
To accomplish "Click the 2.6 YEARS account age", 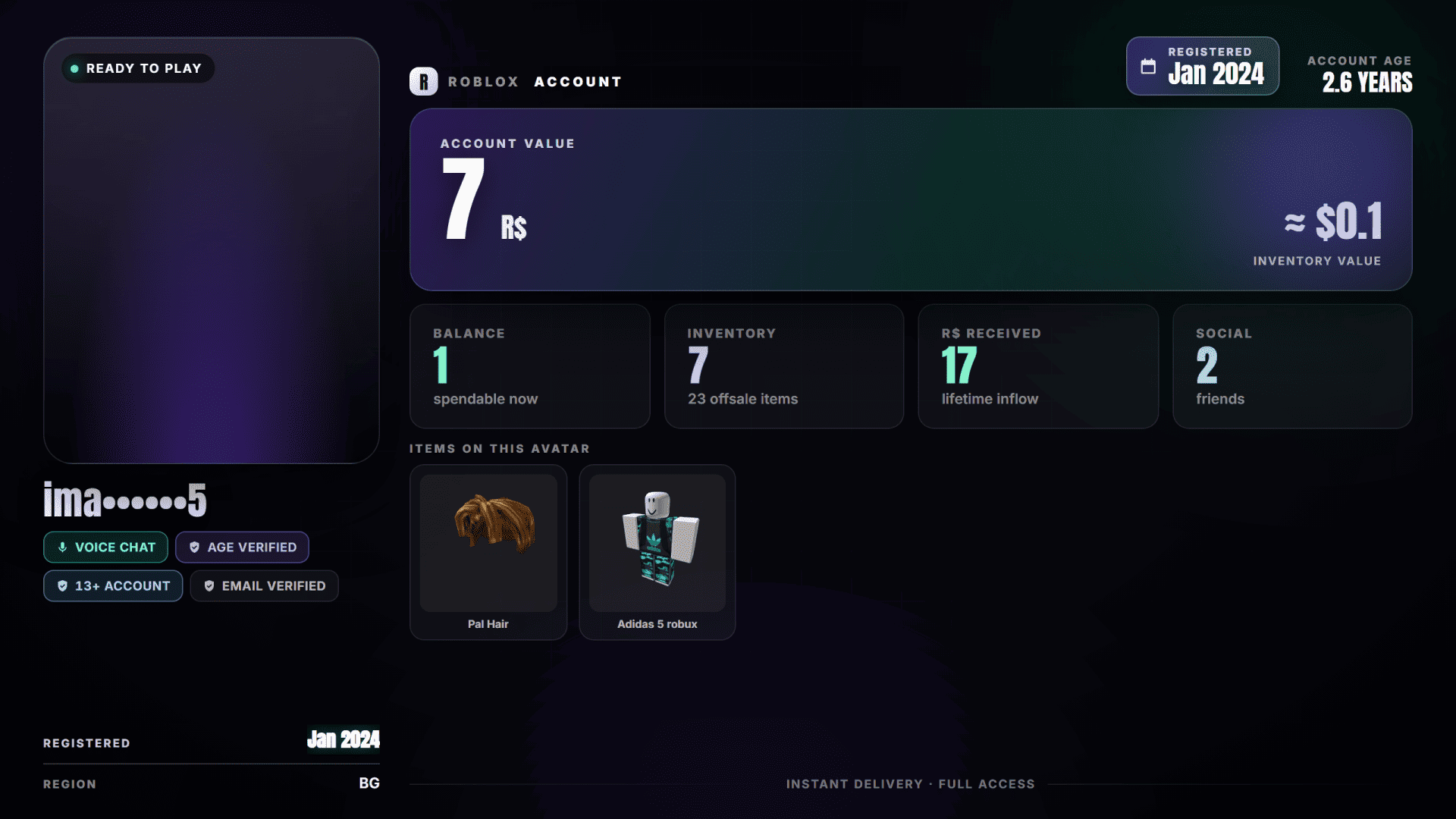I will pyautogui.click(x=1367, y=82).
